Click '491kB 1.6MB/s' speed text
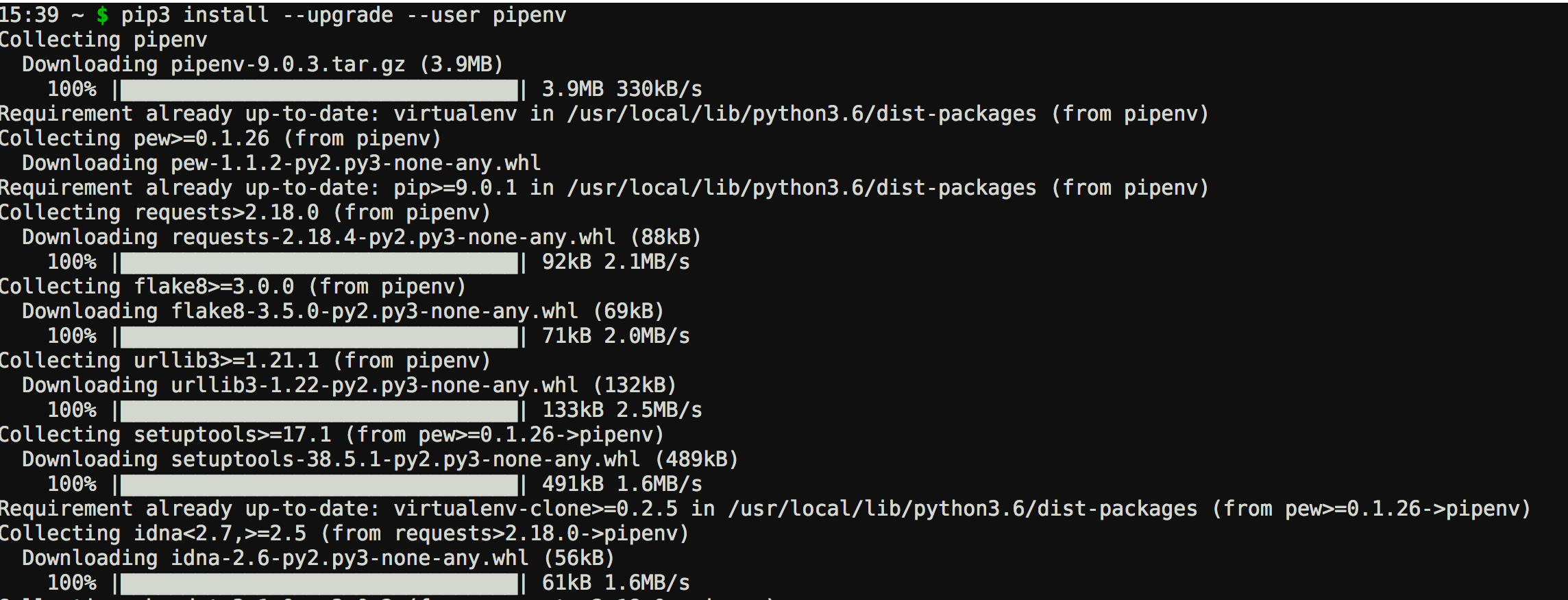 coord(622,484)
